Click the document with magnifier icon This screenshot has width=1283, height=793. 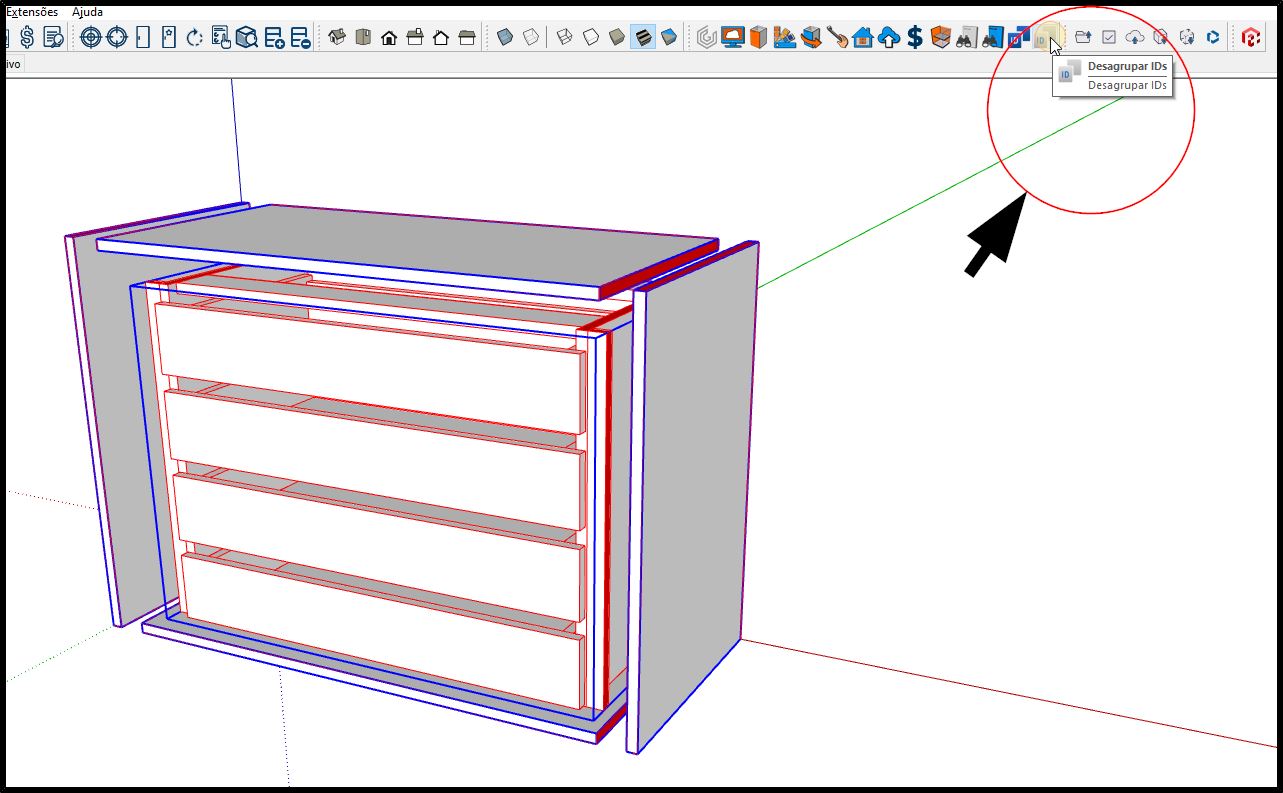click(x=54, y=38)
